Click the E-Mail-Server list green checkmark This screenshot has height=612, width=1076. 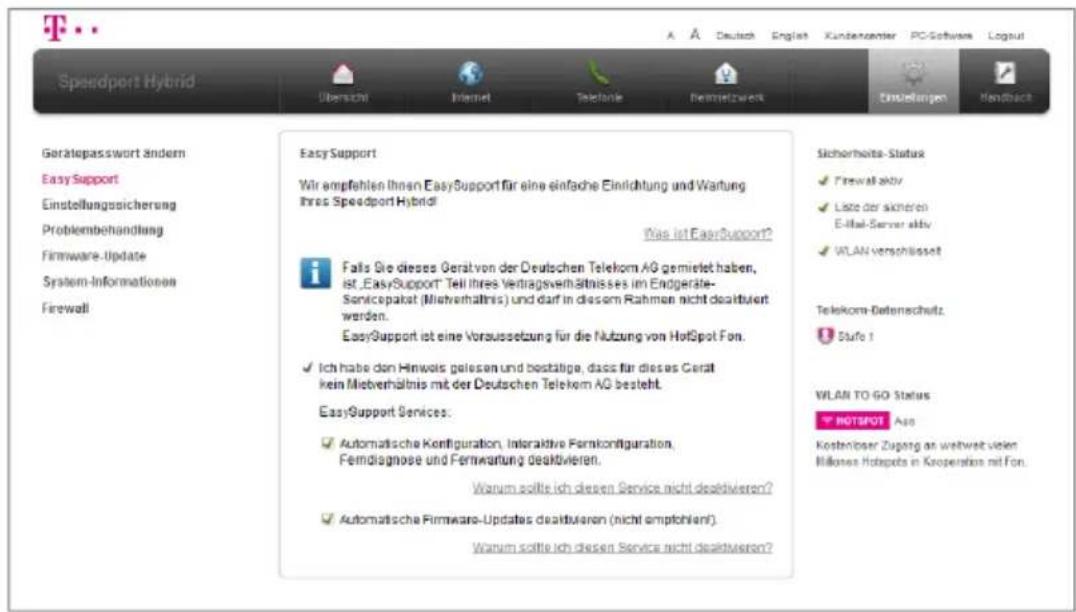(x=823, y=207)
